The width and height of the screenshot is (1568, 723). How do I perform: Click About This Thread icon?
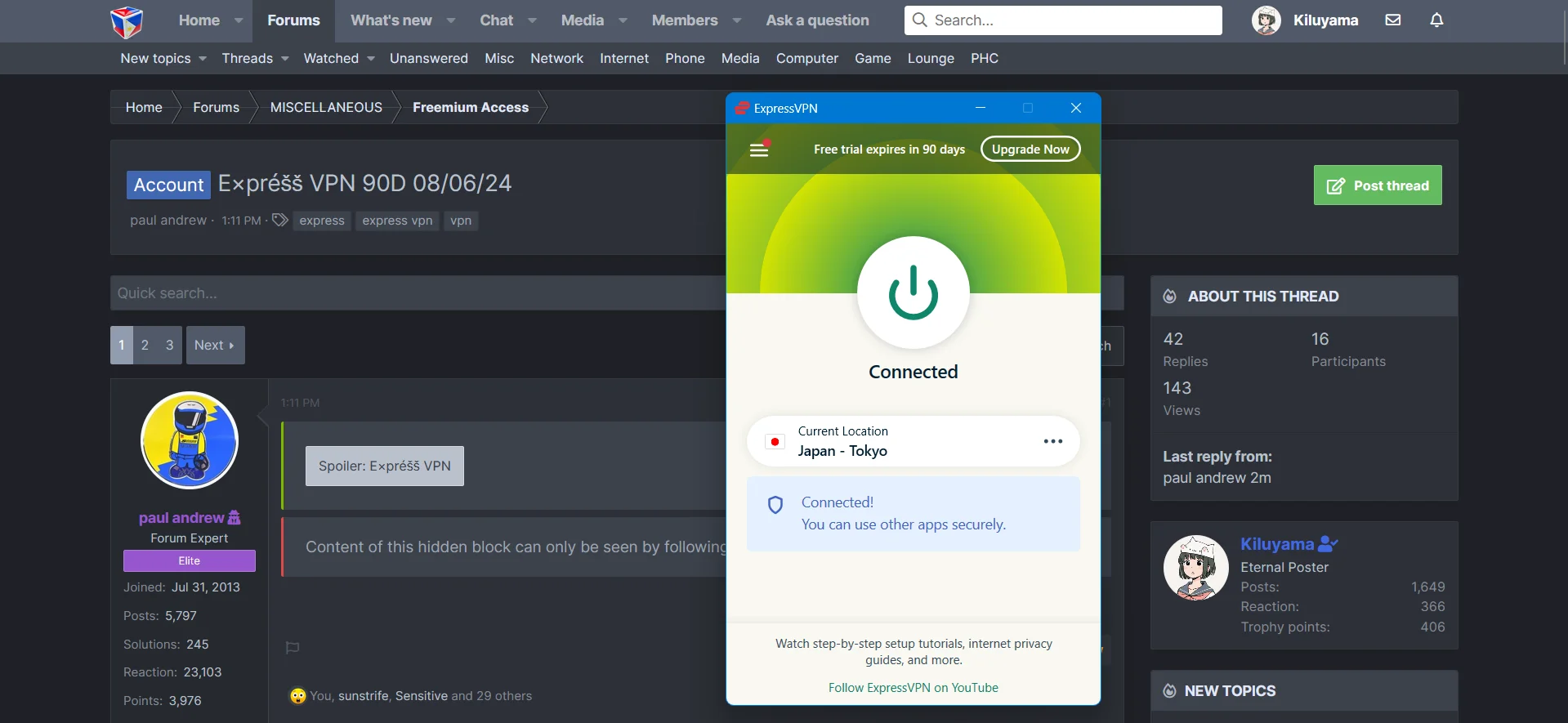coord(1170,297)
